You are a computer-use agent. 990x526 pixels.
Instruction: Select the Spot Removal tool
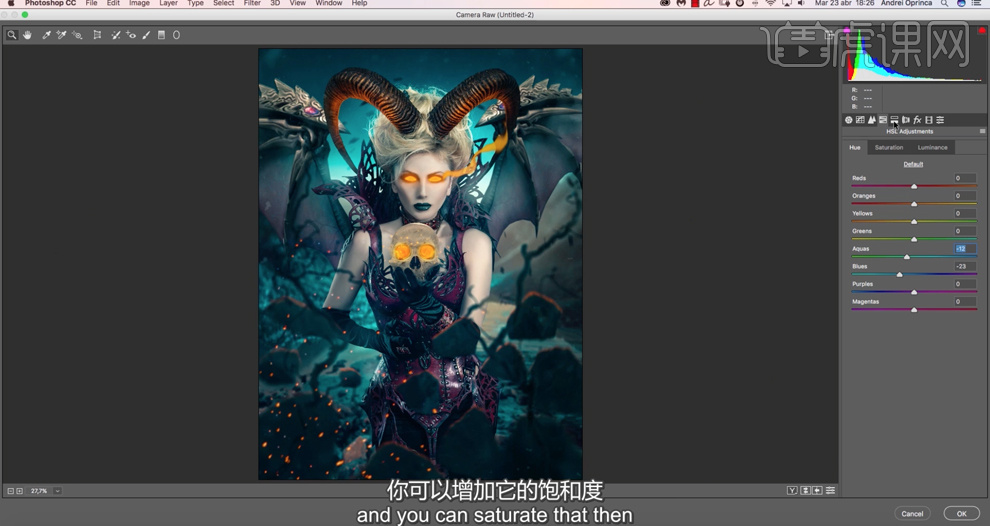click(116, 35)
